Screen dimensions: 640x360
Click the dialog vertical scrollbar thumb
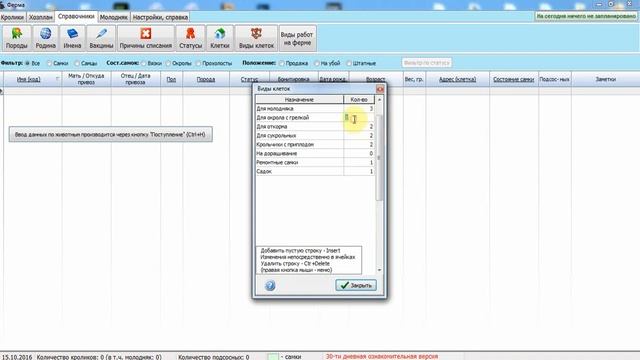pos(380,157)
